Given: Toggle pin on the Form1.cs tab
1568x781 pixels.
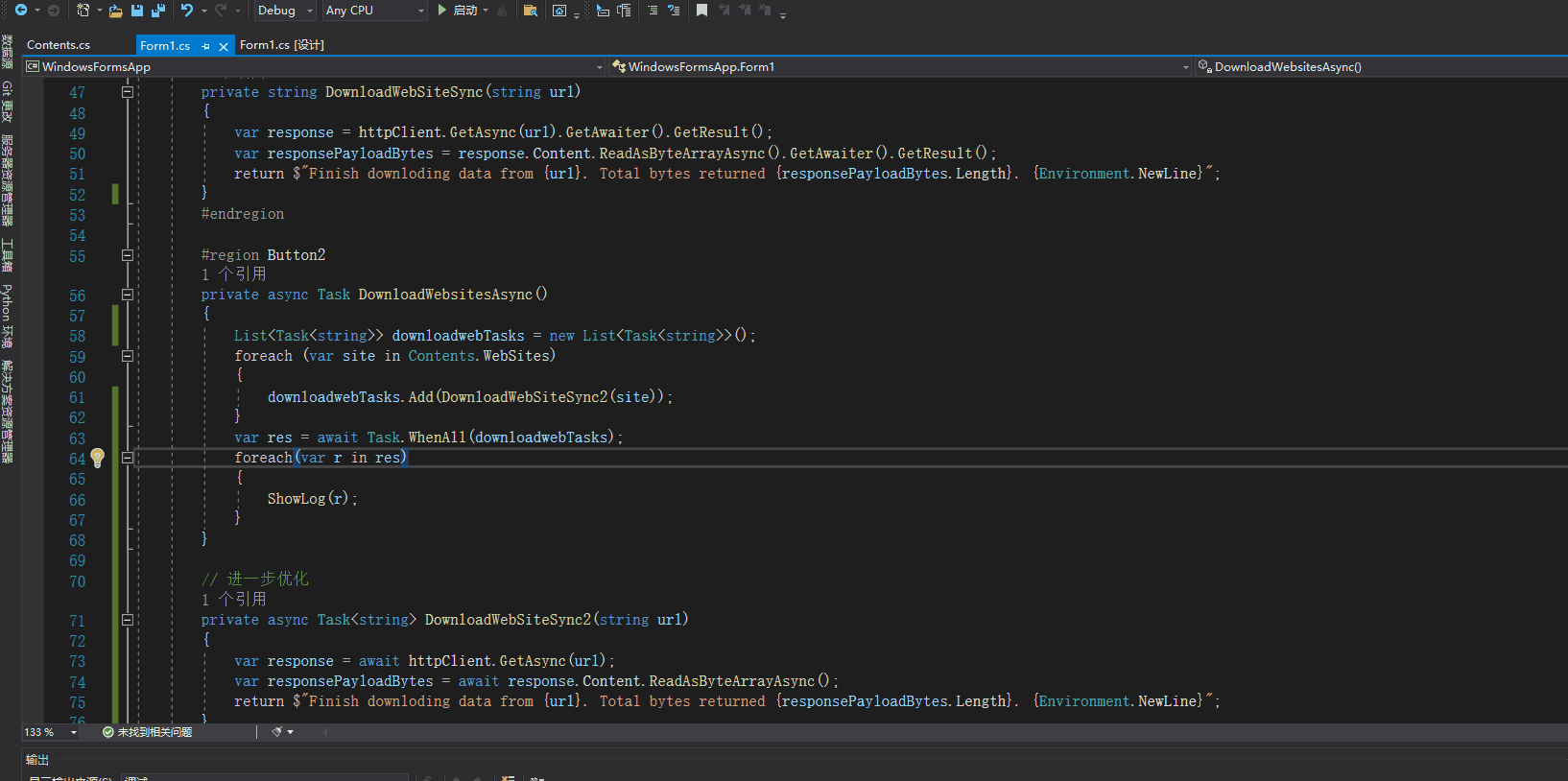Looking at the screenshot, I should click(205, 46).
